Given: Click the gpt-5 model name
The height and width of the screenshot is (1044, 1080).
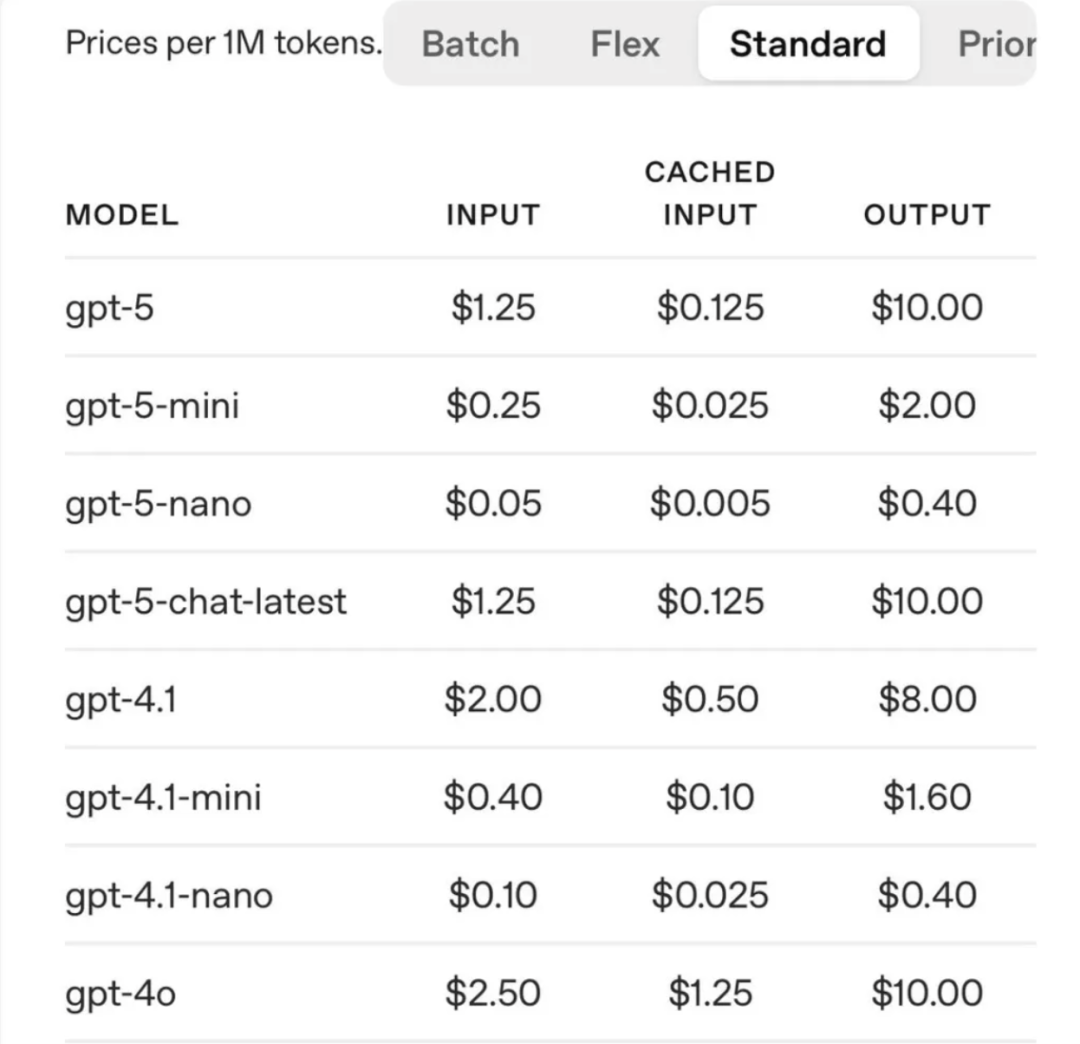Looking at the screenshot, I should pyautogui.click(x=110, y=308).
